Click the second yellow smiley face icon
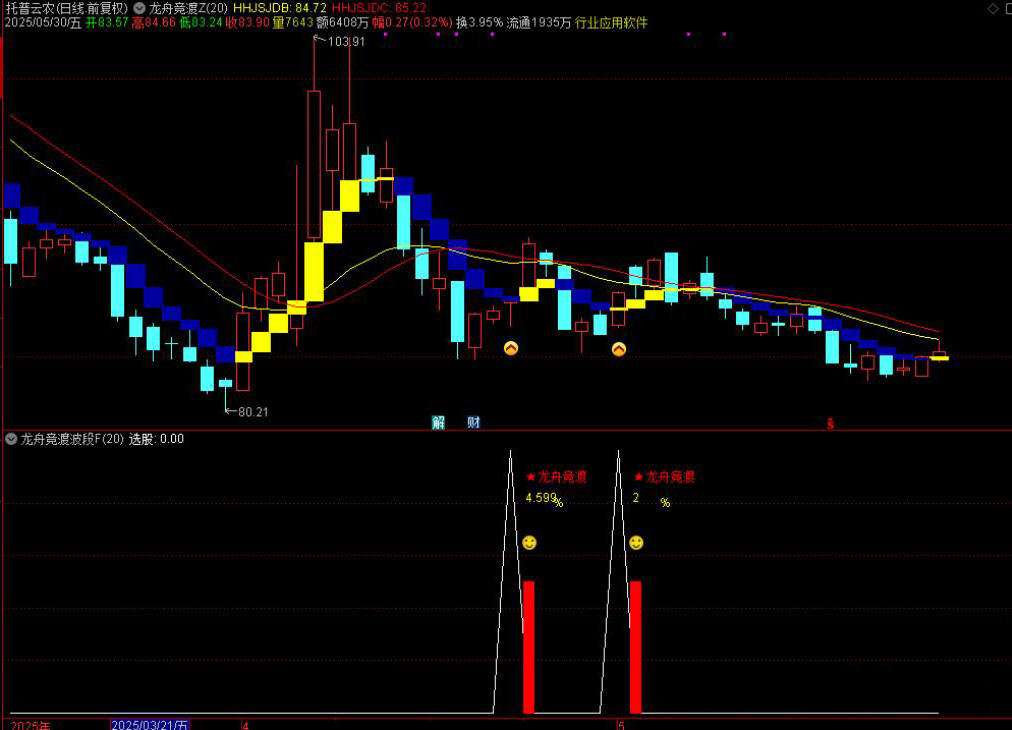The height and width of the screenshot is (730, 1012). [636, 543]
